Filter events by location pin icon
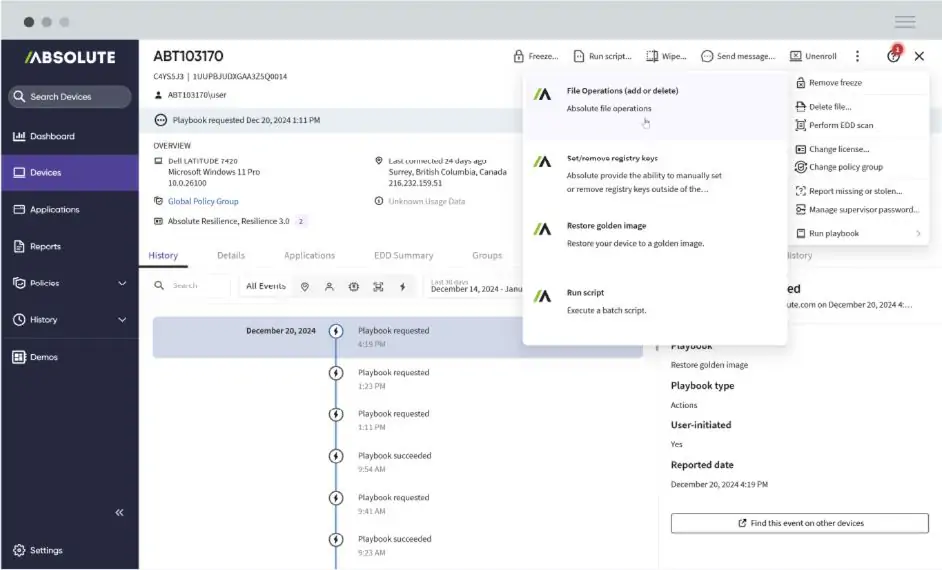 pos(305,287)
